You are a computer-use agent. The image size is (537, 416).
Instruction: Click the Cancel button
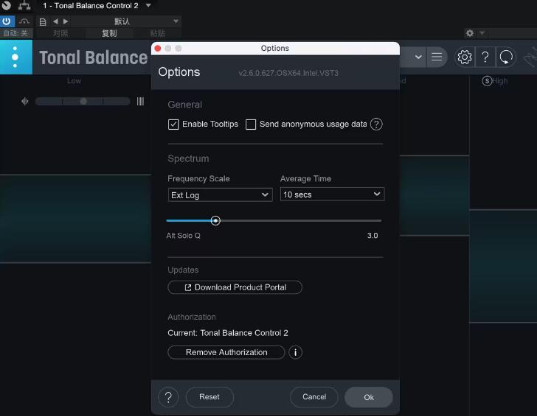coord(314,397)
